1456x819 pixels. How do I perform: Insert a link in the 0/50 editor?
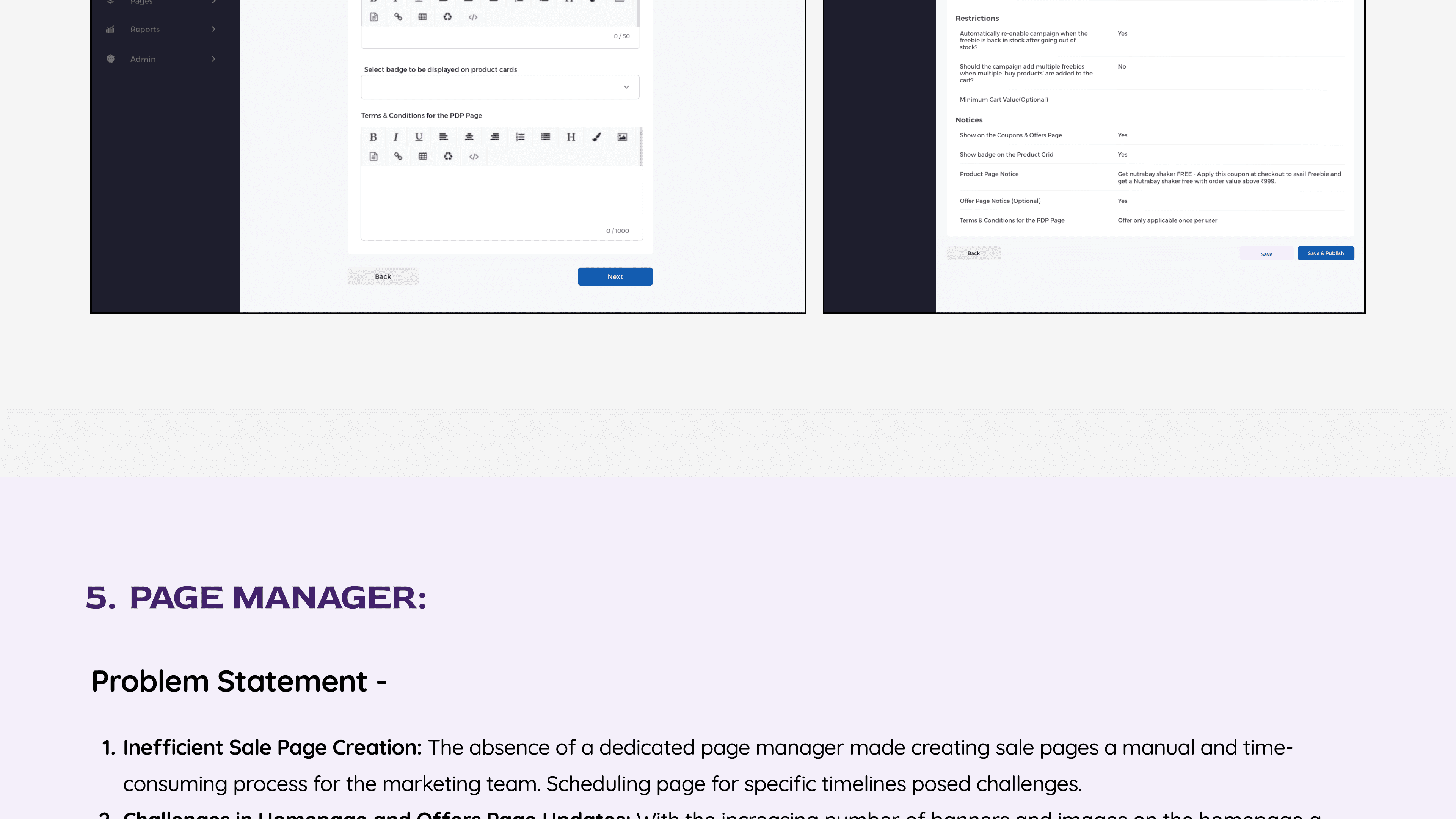tap(399, 17)
